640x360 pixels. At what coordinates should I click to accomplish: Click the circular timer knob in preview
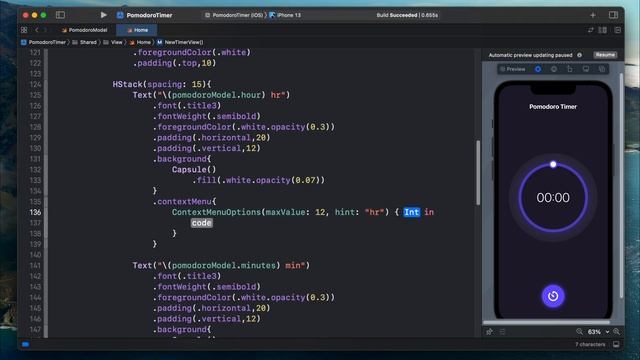coord(553,164)
